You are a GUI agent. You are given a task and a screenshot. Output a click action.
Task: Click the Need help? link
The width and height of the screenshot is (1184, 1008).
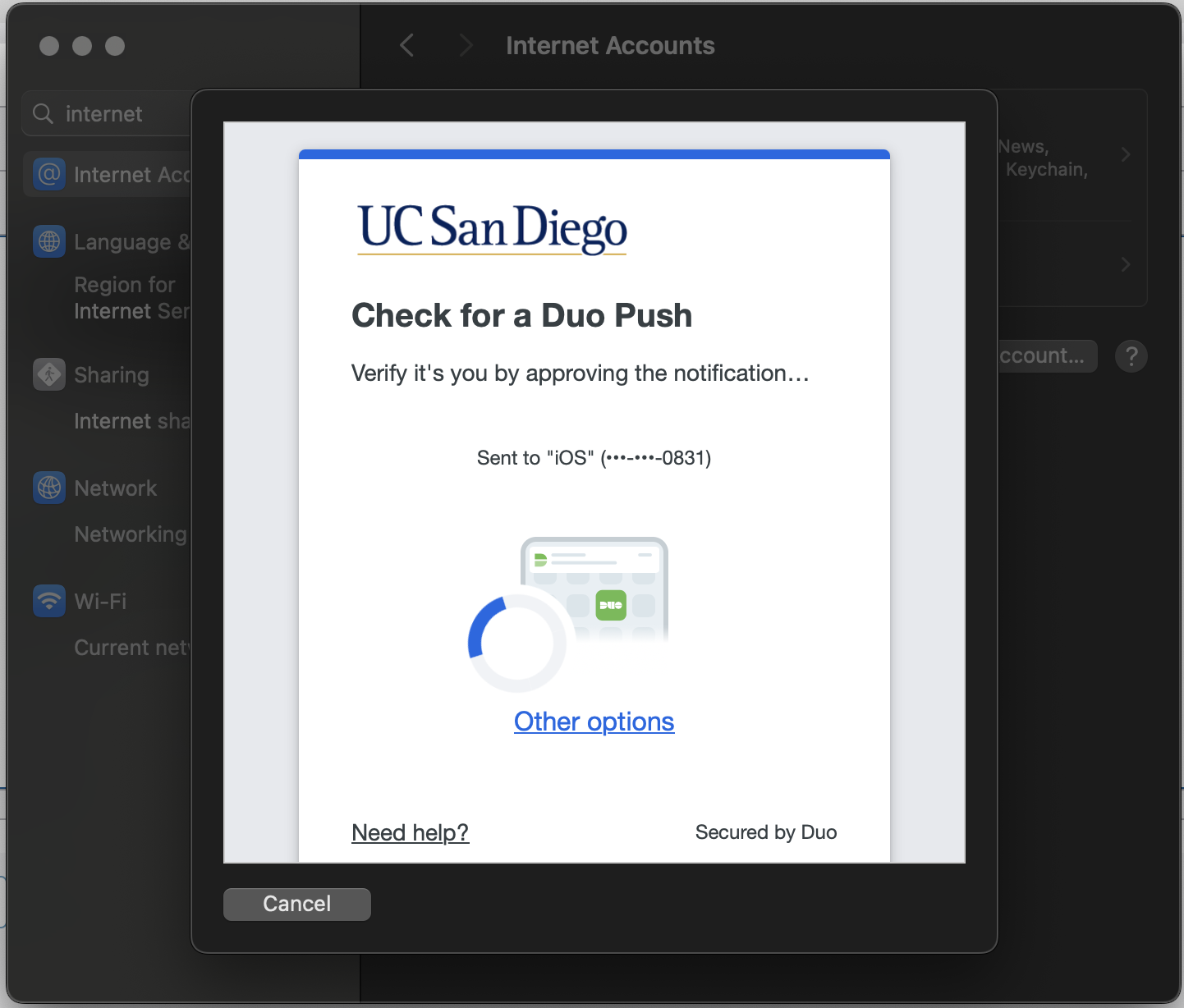coord(410,832)
